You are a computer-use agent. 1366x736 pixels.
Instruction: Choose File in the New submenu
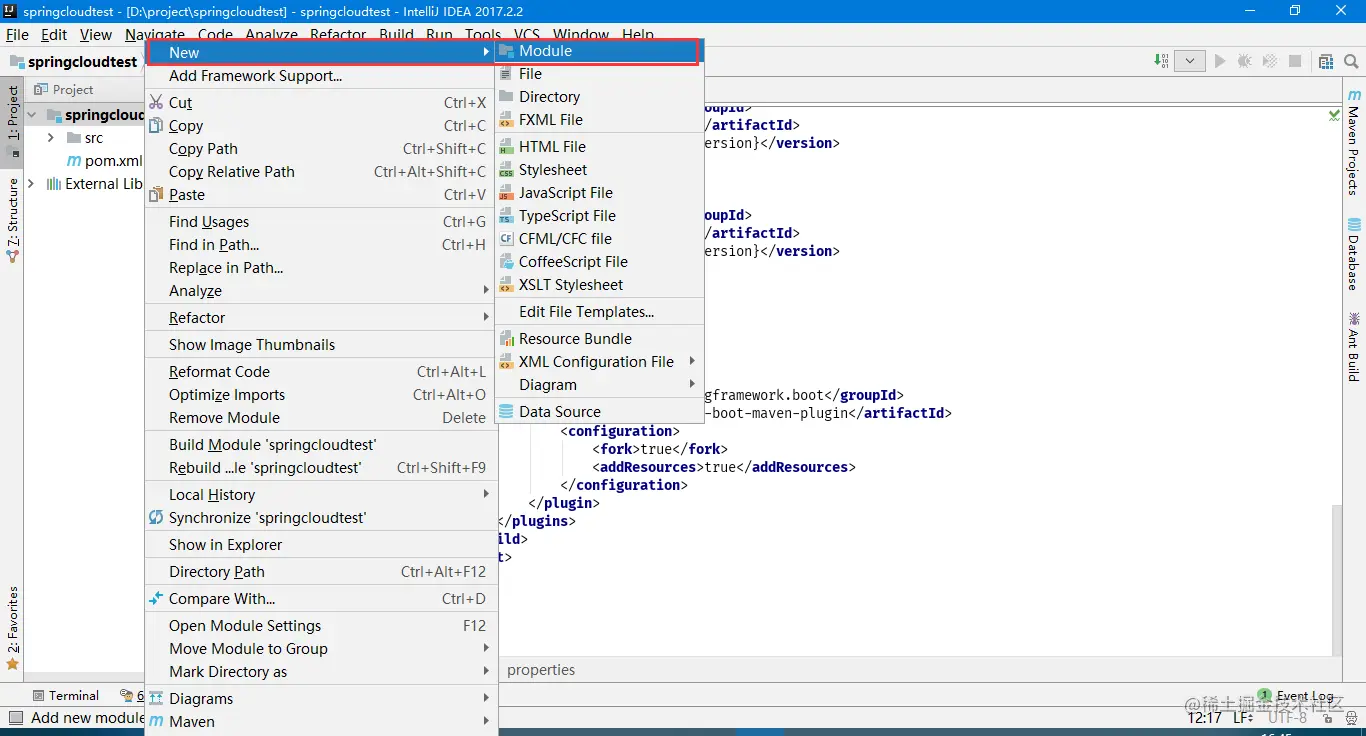tap(600, 74)
